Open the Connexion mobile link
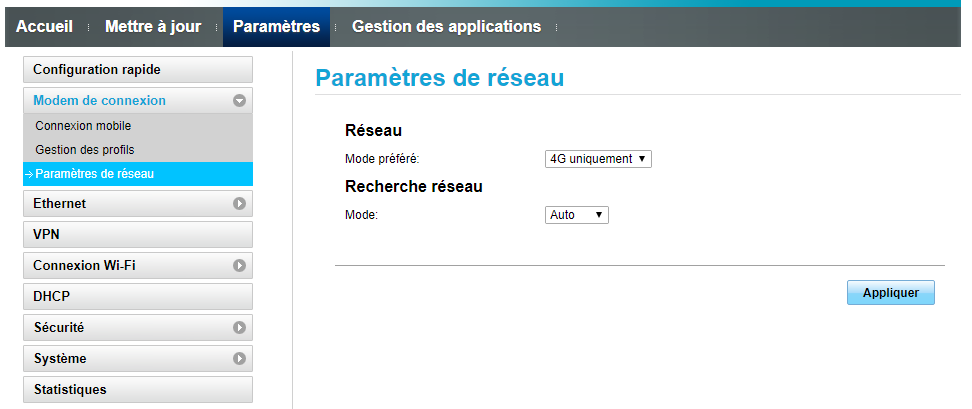This screenshot has height=409, width=972. (83, 126)
